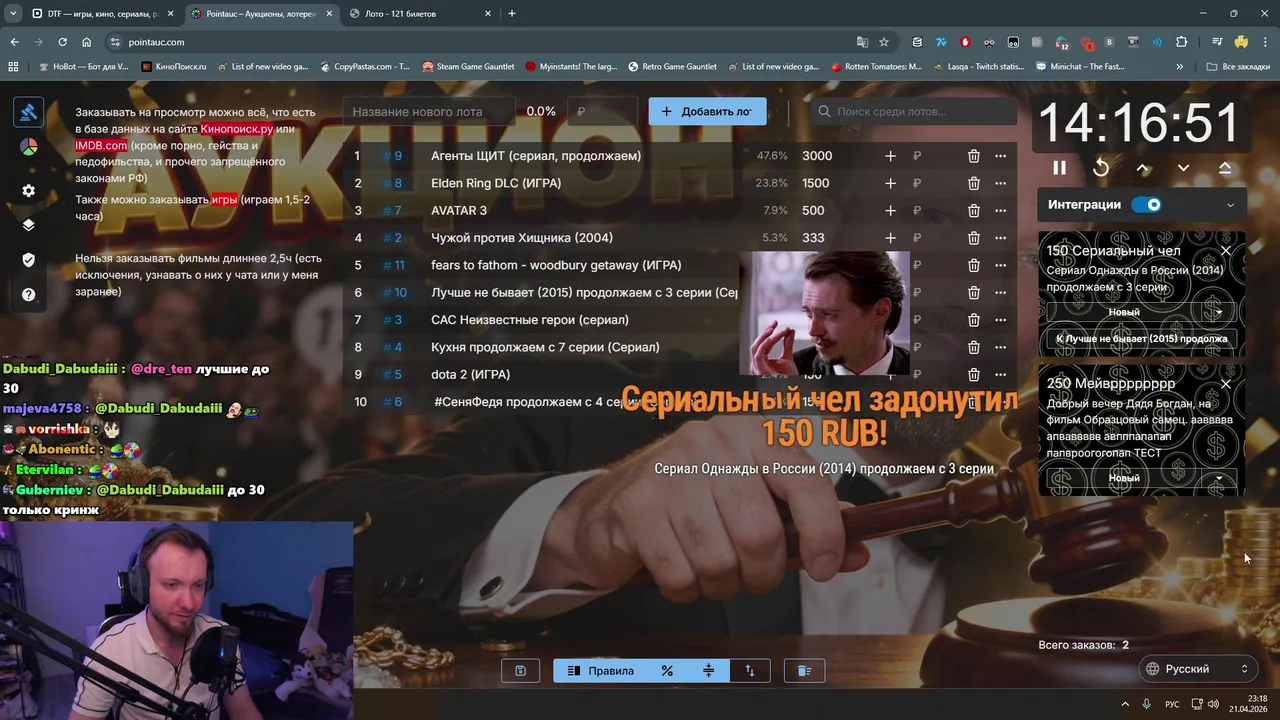1280x720 pixels.
Task: Click the Название нового лота field
Action: tap(428, 112)
